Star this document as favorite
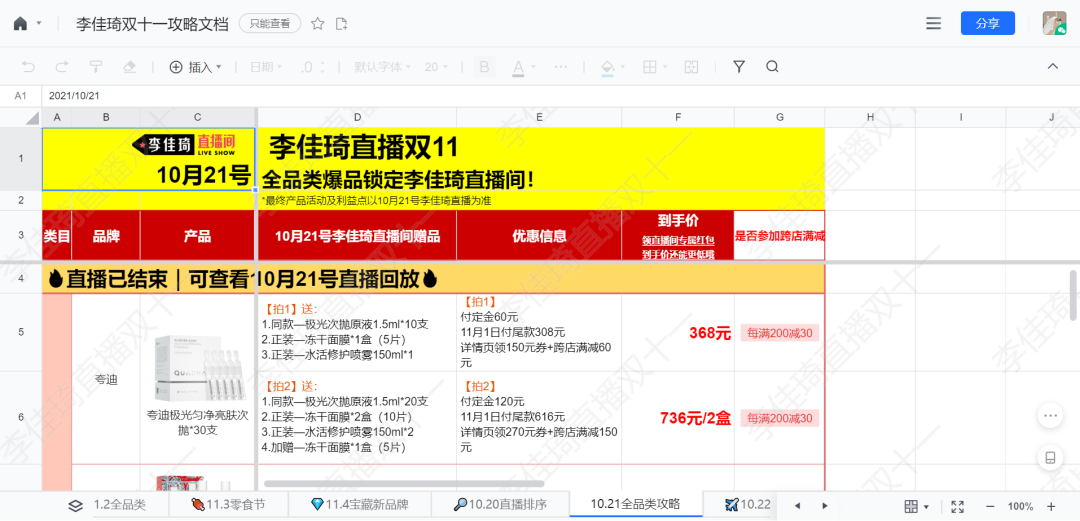Screen dimensions: 1080x521 [x=318, y=23]
